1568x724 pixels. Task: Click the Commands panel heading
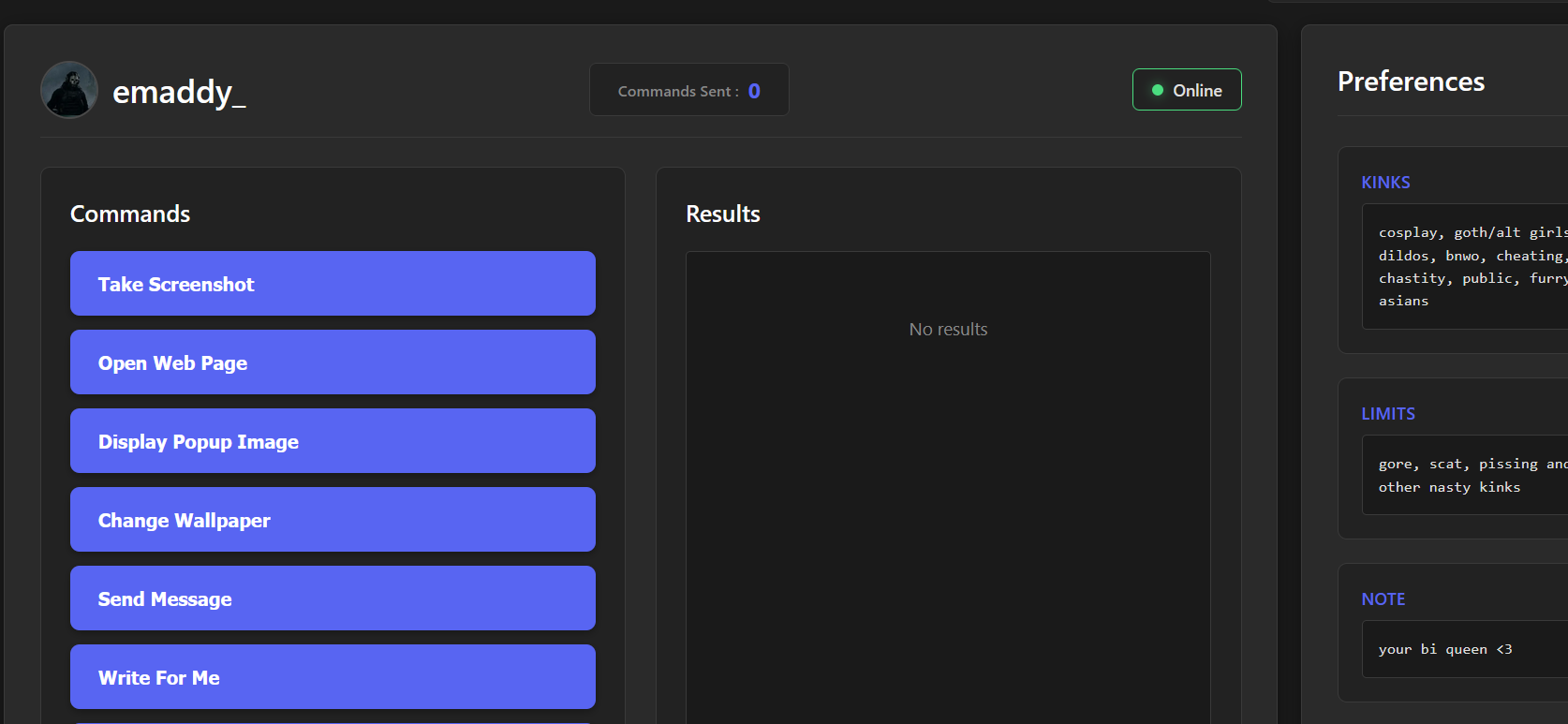click(130, 214)
